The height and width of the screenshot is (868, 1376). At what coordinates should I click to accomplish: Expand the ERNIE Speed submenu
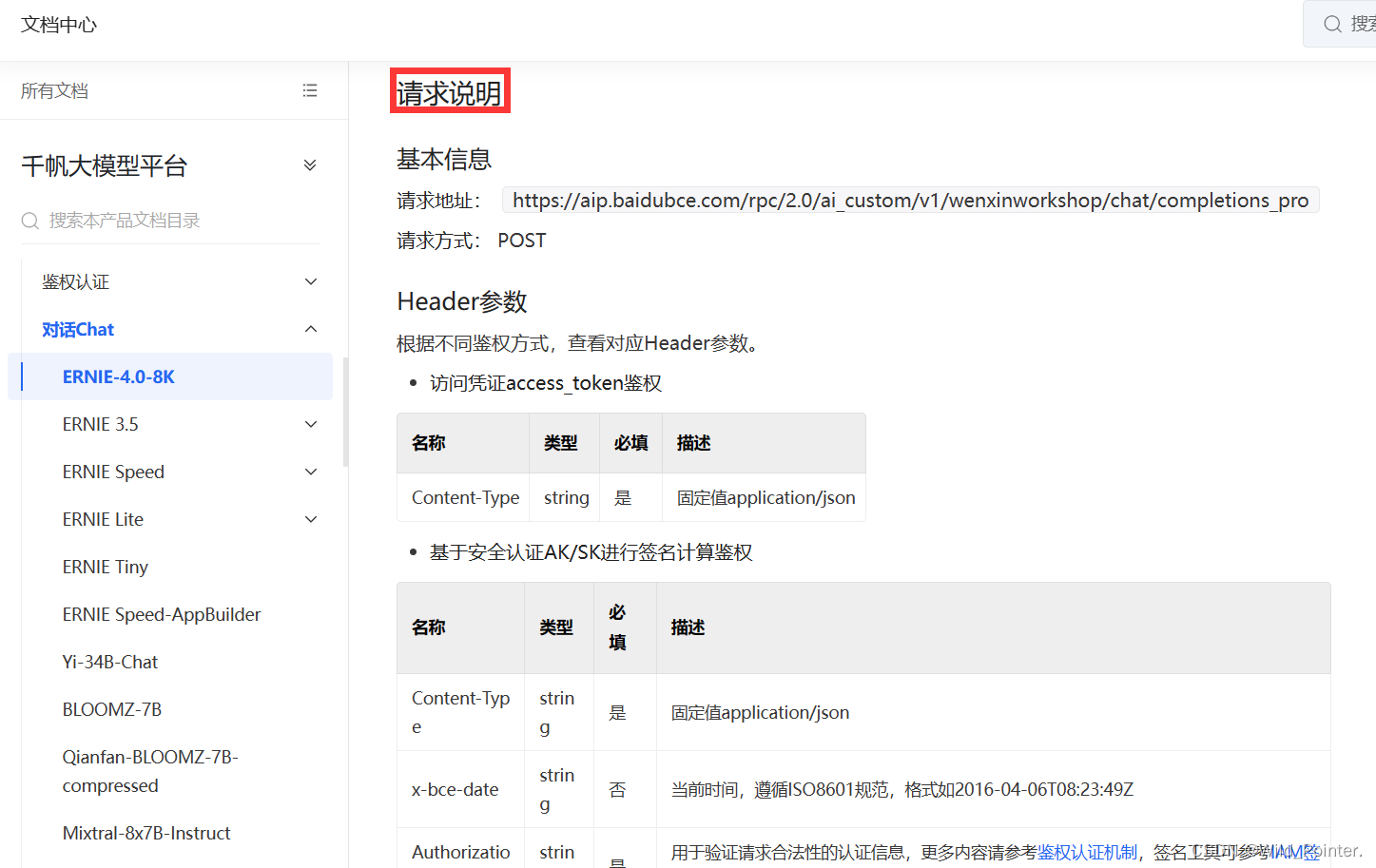click(x=310, y=472)
